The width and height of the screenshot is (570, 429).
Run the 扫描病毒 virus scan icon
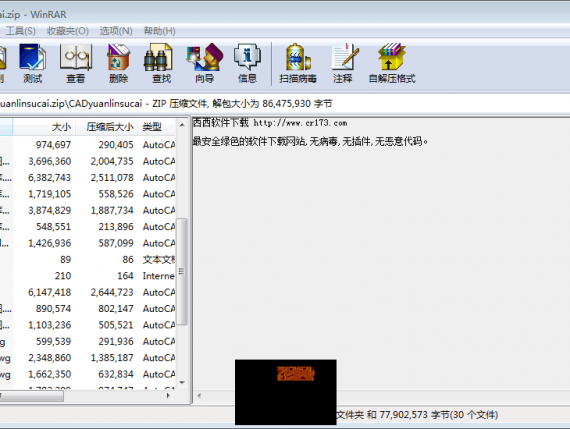pyautogui.click(x=298, y=63)
